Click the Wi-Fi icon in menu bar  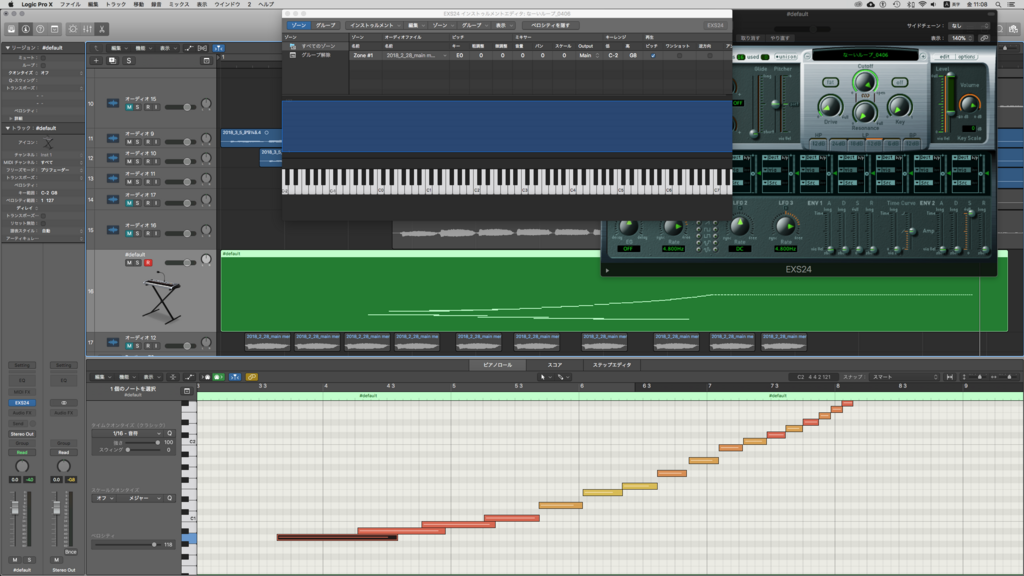(922, 4)
